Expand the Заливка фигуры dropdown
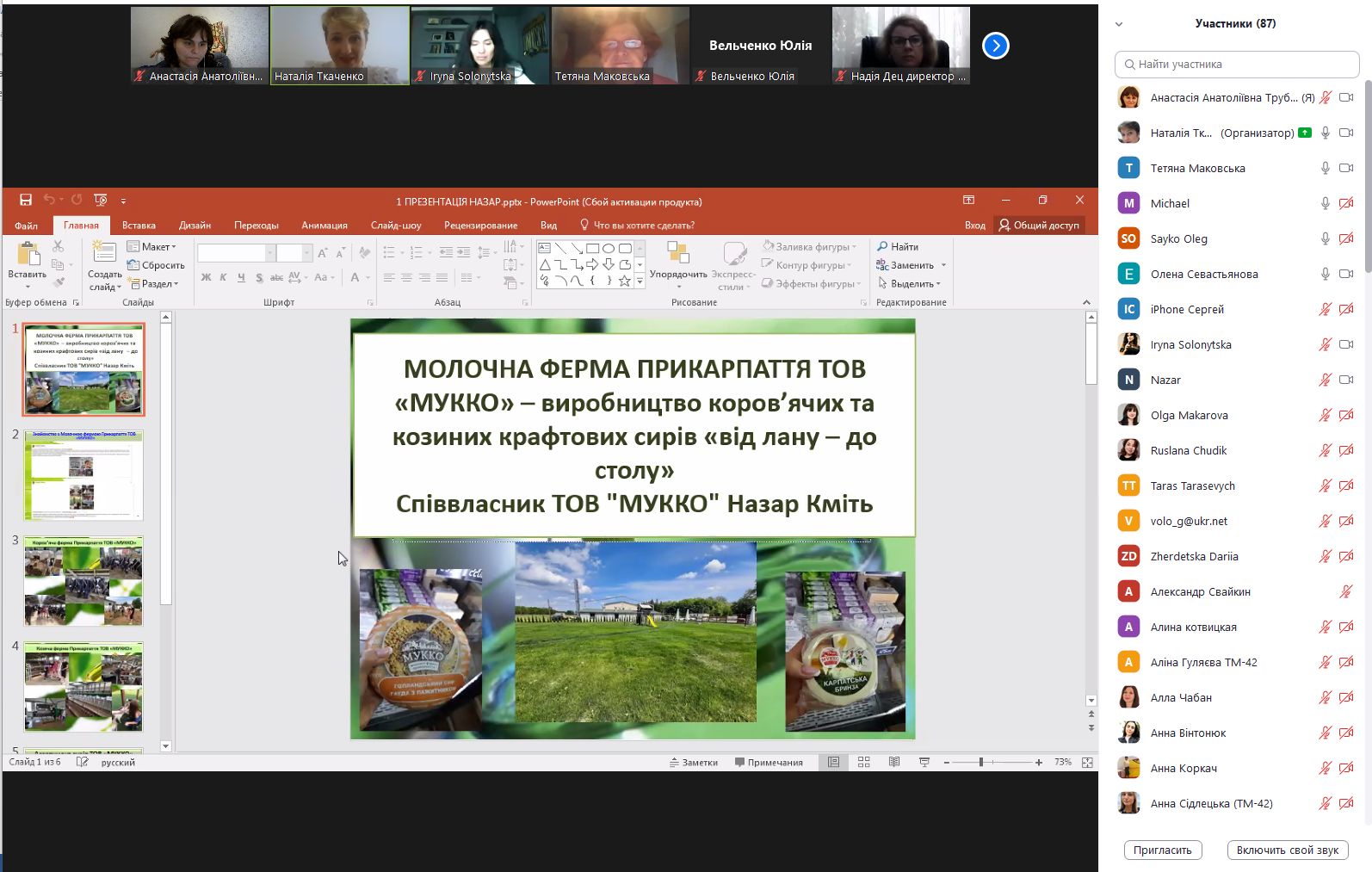The image size is (1372, 872). [x=853, y=247]
